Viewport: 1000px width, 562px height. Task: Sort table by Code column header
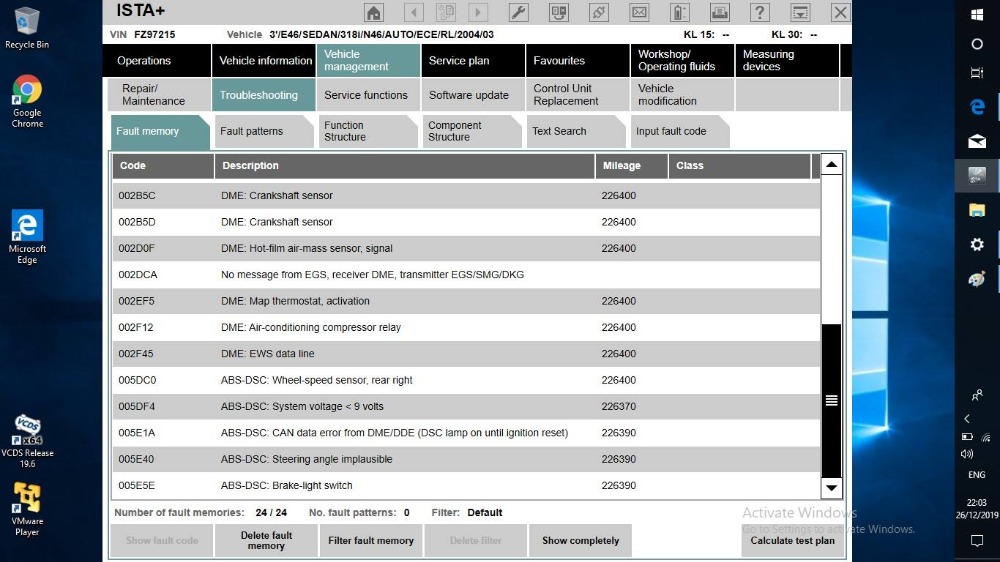coord(163,166)
